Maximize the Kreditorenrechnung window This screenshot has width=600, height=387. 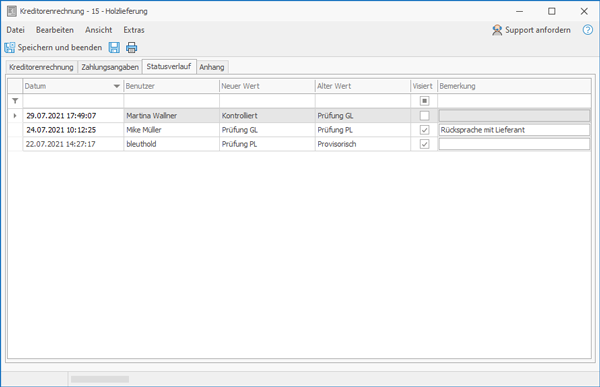pyautogui.click(x=551, y=11)
